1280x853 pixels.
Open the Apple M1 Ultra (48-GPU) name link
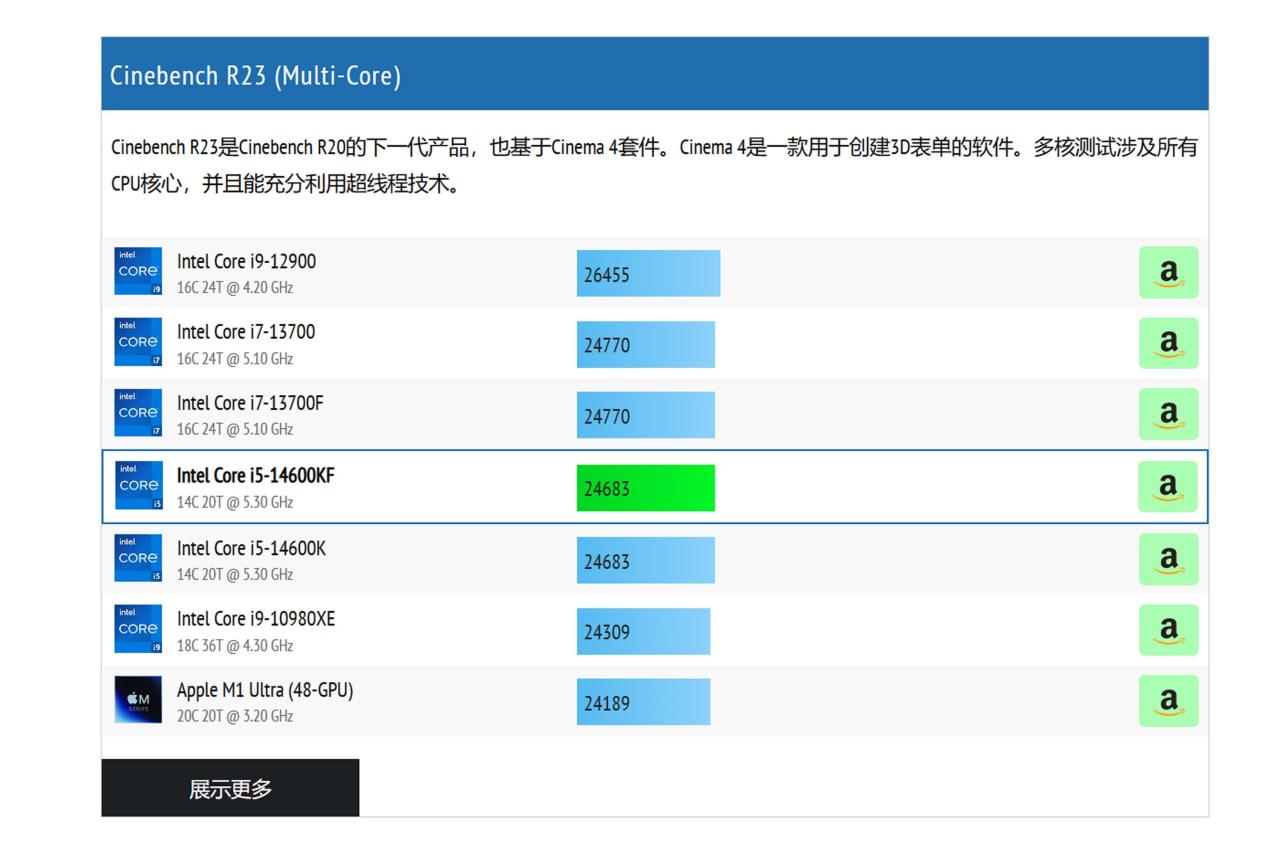point(265,690)
